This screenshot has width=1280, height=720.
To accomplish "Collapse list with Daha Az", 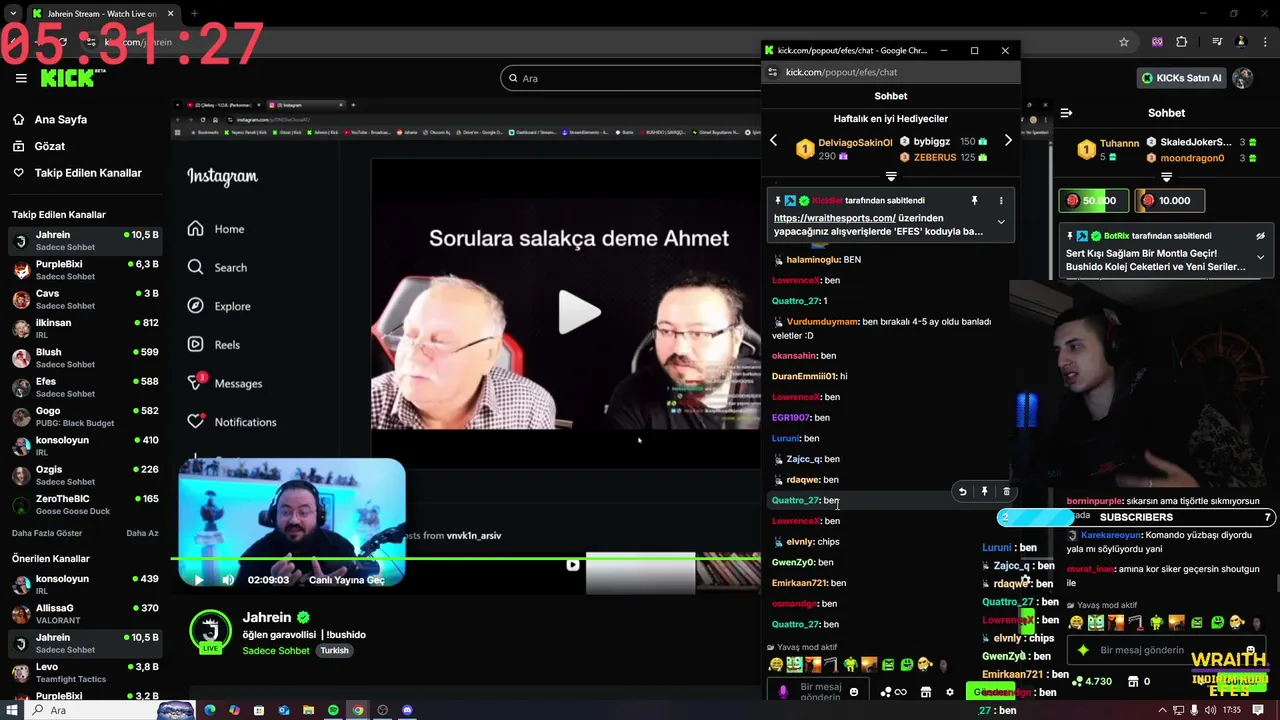I will [142, 533].
